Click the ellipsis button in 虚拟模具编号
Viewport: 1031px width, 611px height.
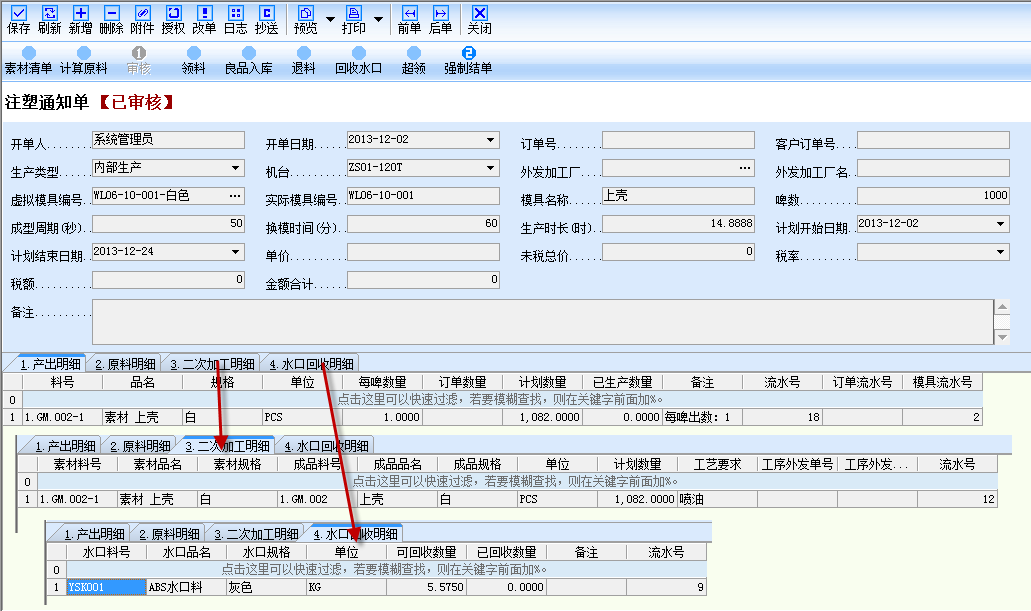(235, 196)
